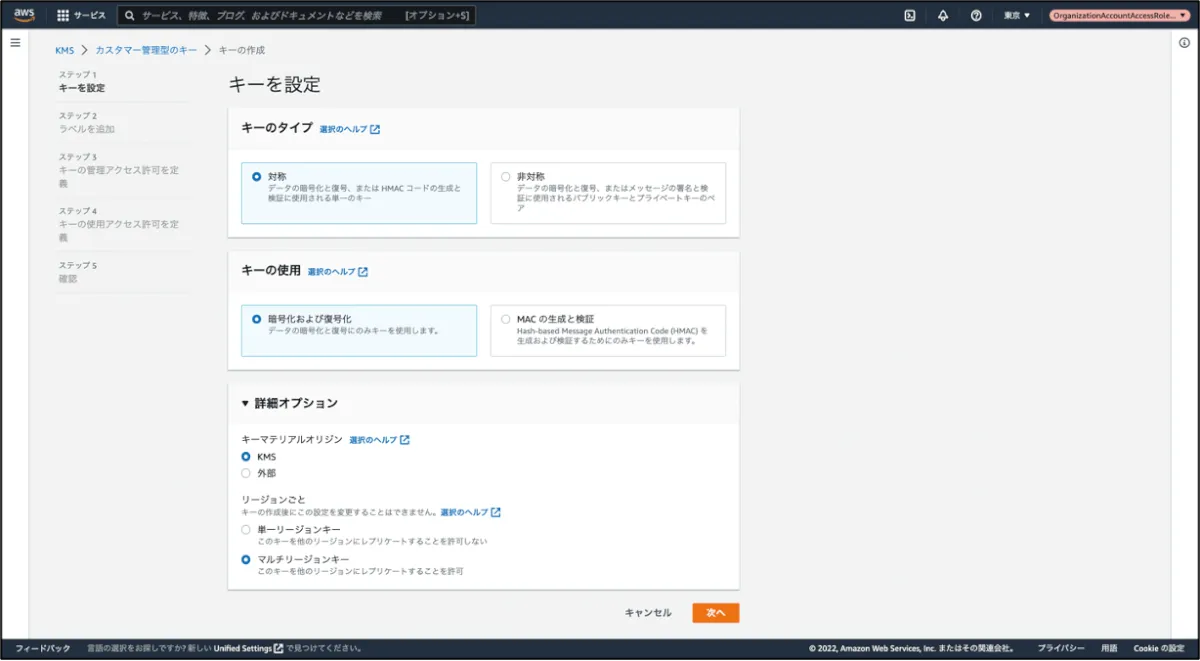Go to KMS in the breadcrumb
This screenshot has height=661, width=1200.
click(64, 50)
